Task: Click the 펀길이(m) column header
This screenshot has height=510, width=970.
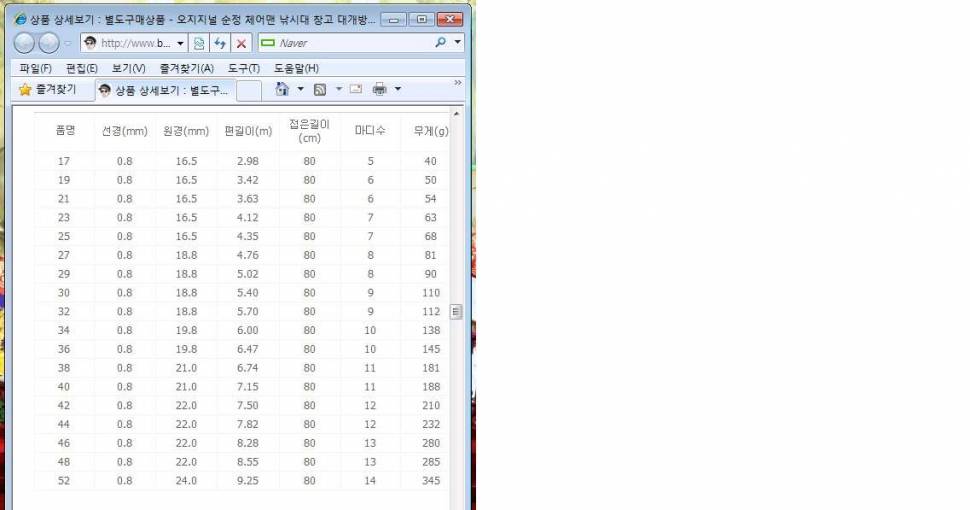Action: [247, 131]
